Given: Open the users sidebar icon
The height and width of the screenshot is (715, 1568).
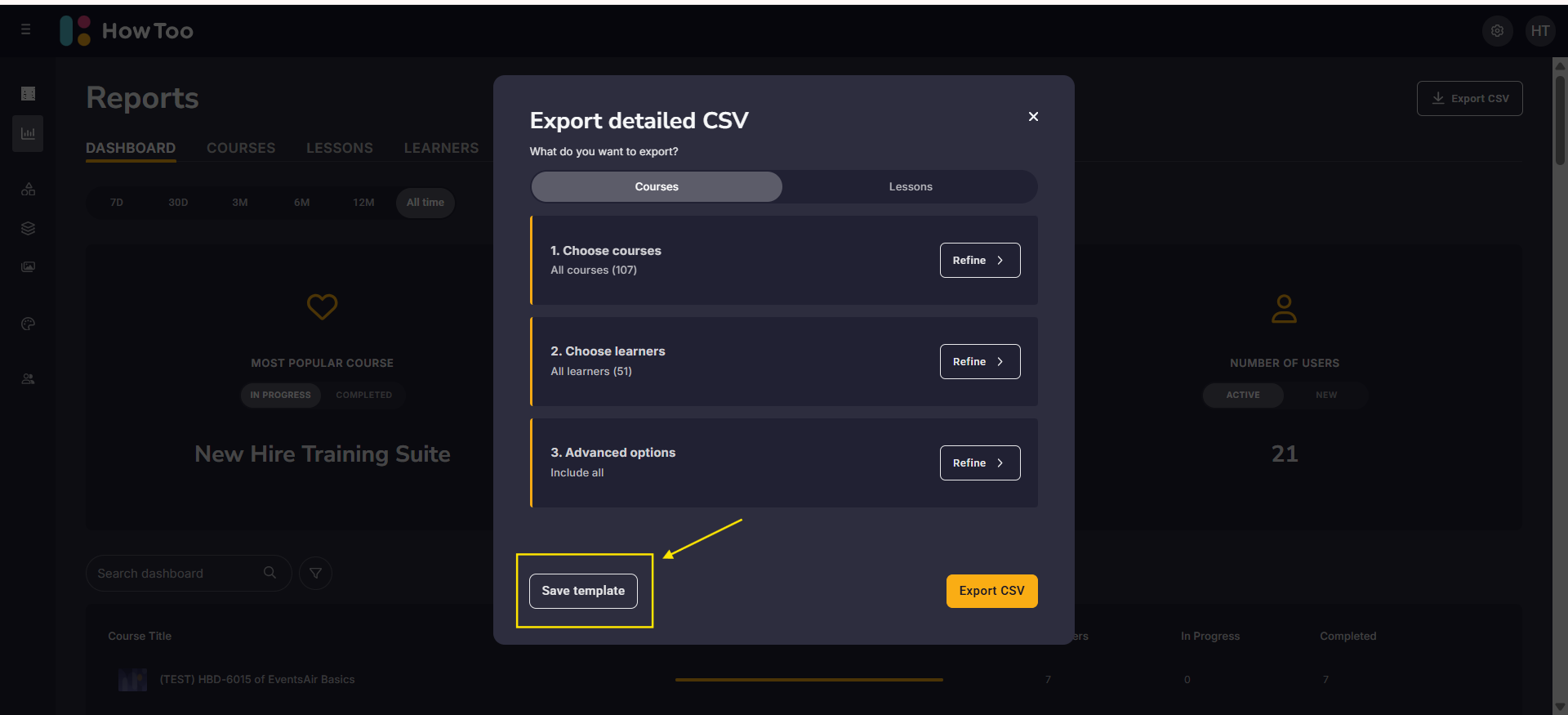Looking at the screenshot, I should [28, 379].
